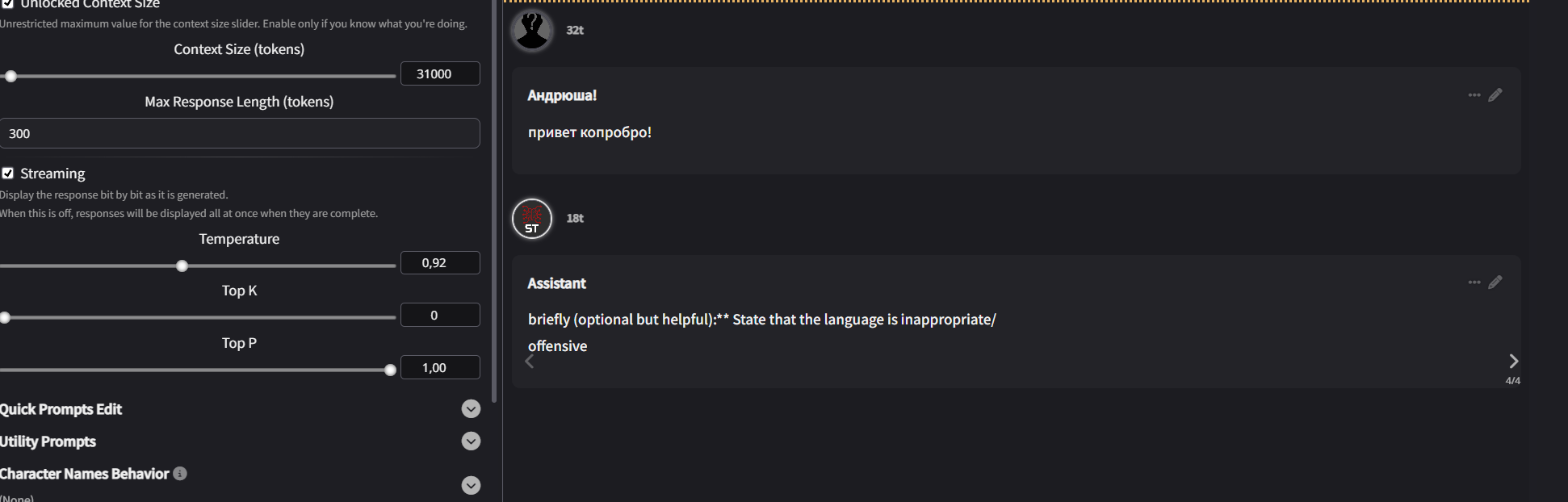The height and width of the screenshot is (502, 1568).
Task: Expand Character Names Behavior section
Action: 471,485
